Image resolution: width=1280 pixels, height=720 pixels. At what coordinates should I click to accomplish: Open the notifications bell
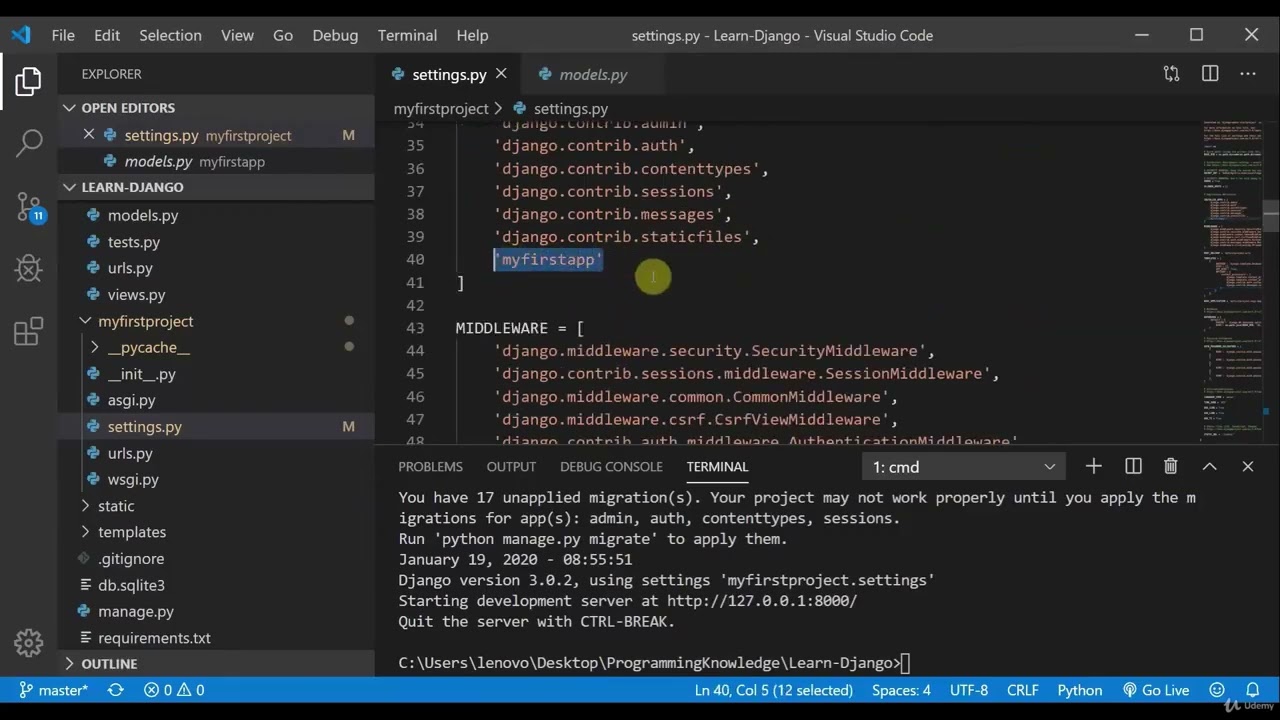coord(1252,690)
